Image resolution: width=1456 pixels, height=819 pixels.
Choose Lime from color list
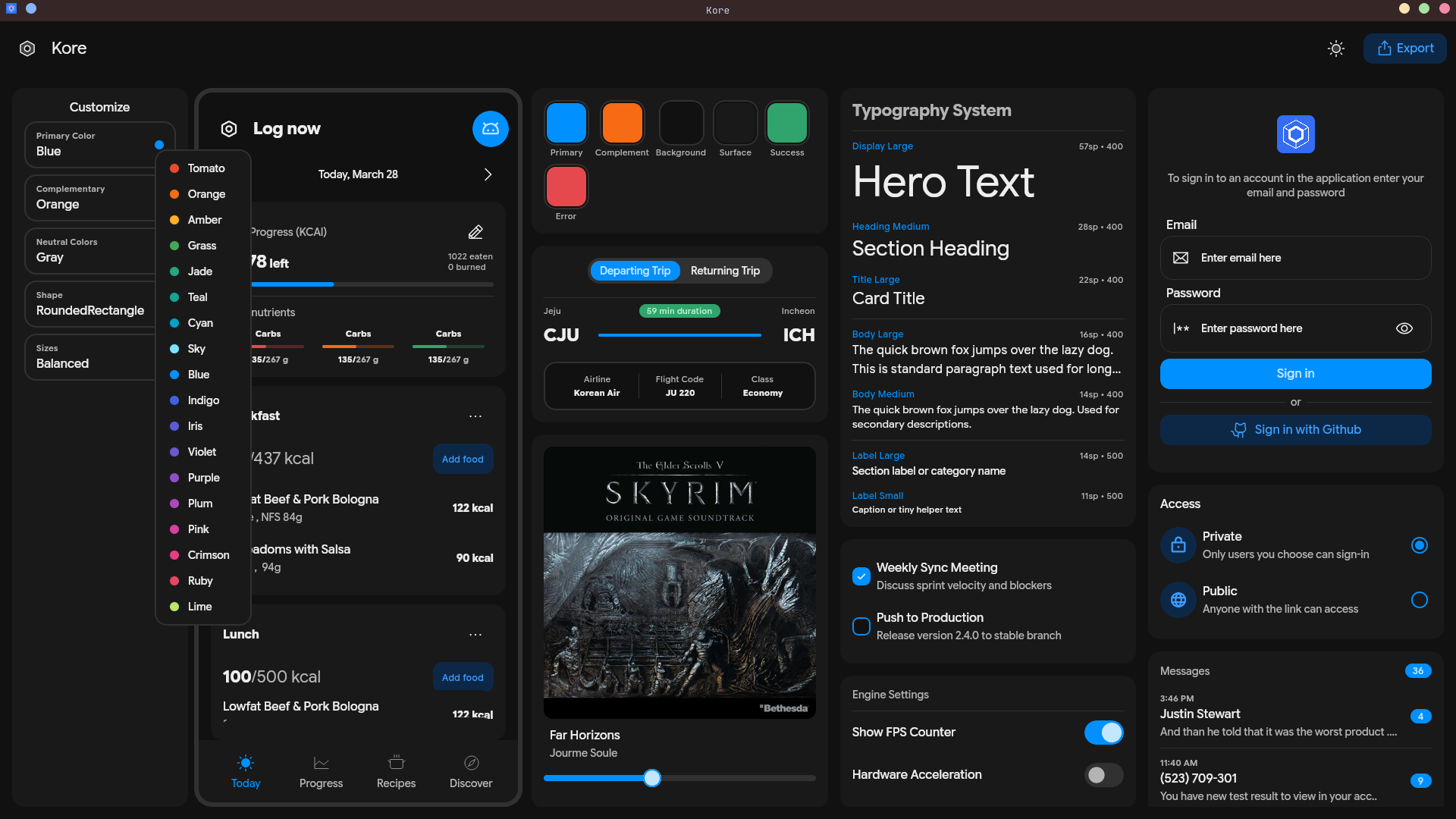tap(203, 607)
